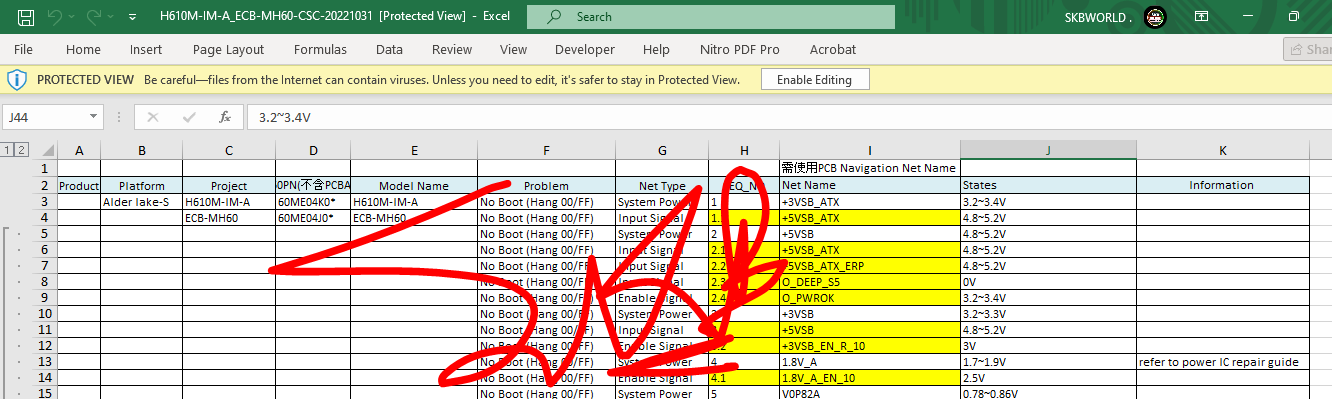Switch to the Insert tab
The width and height of the screenshot is (1332, 399).
[x=146, y=49]
